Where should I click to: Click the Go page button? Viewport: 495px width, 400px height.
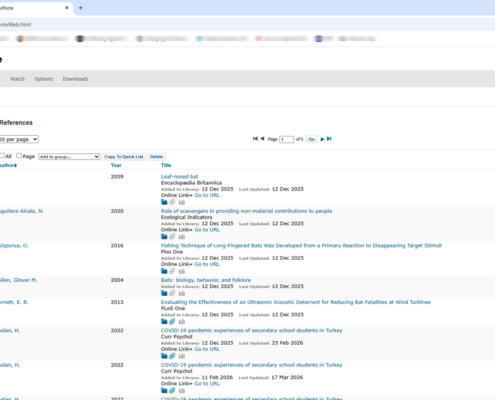click(x=312, y=139)
